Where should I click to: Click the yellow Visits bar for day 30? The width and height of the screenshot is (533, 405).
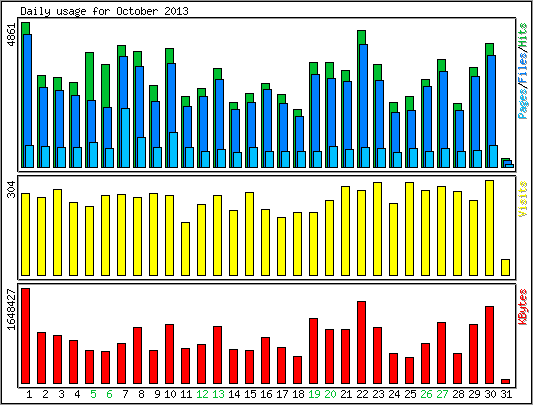pyautogui.click(x=489, y=228)
